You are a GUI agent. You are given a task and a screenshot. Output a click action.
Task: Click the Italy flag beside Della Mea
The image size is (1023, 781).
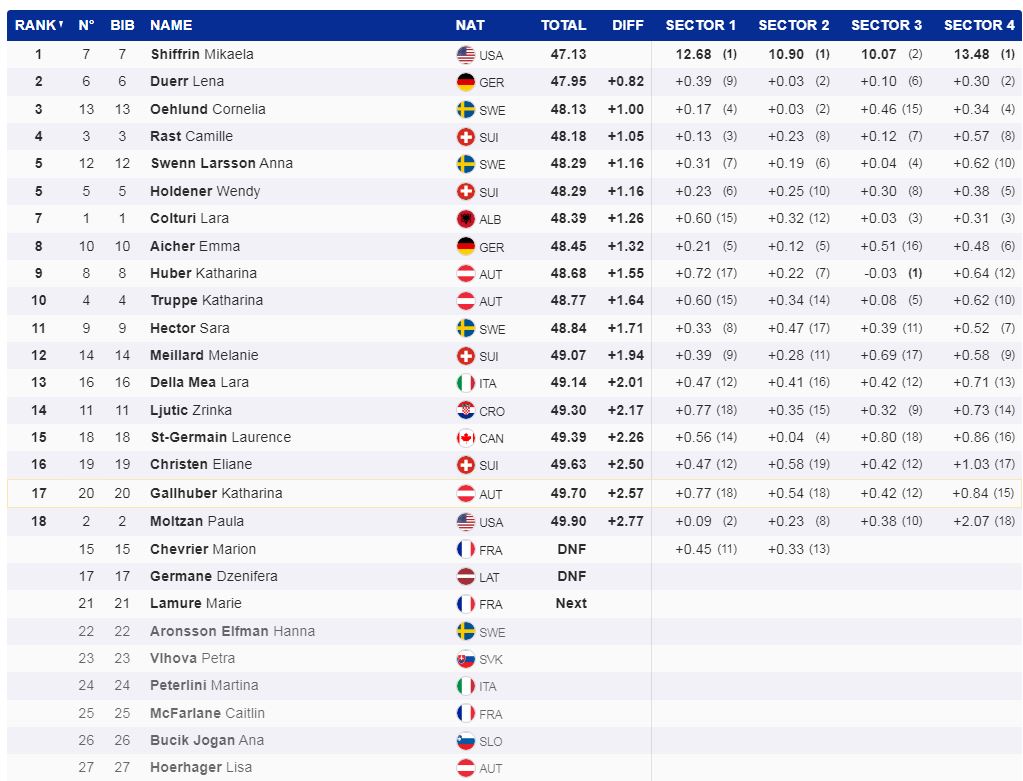coord(465,383)
